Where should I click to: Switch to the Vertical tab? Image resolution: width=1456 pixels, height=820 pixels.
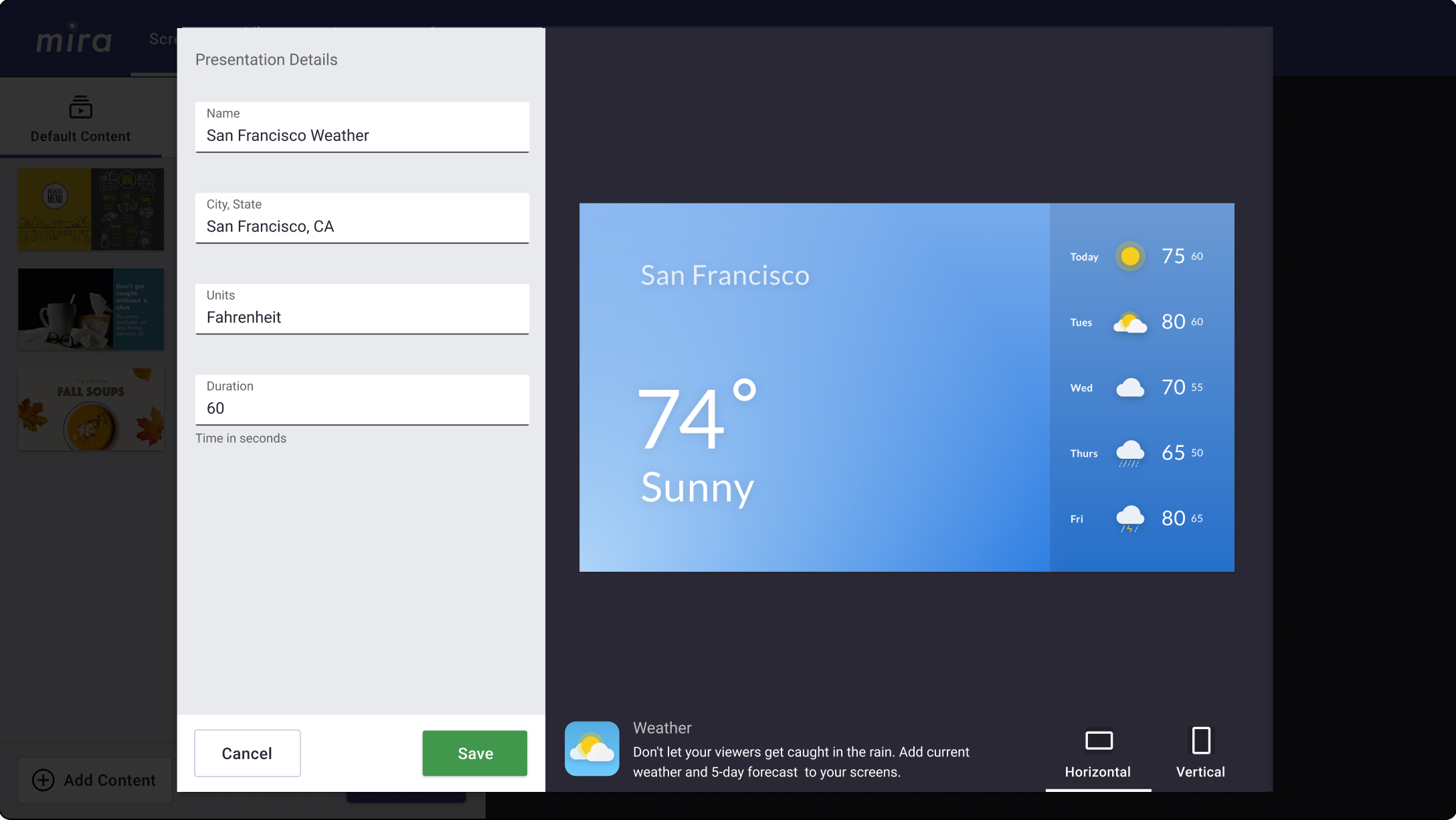pyautogui.click(x=1200, y=771)
